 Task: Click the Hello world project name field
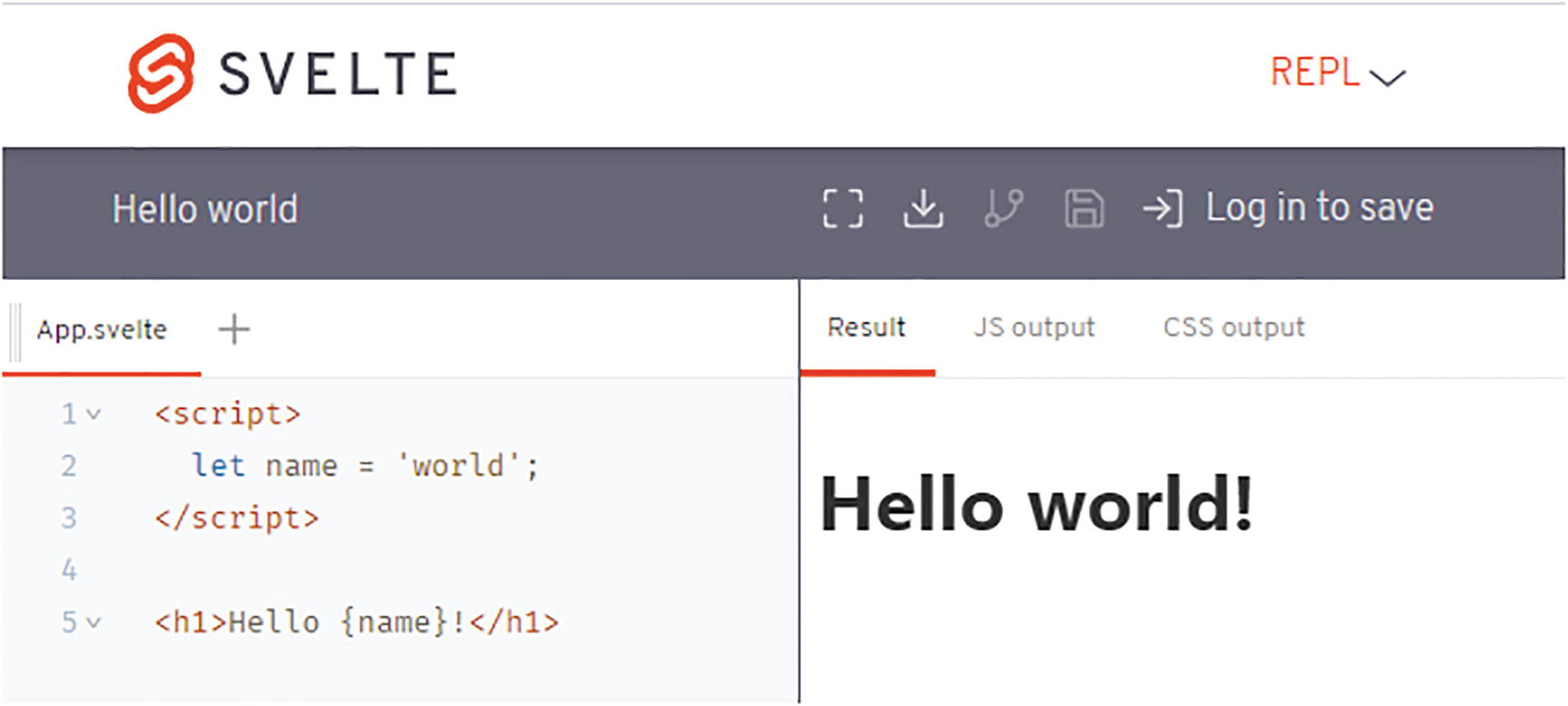pyautogui.click(x=205, y=209)
